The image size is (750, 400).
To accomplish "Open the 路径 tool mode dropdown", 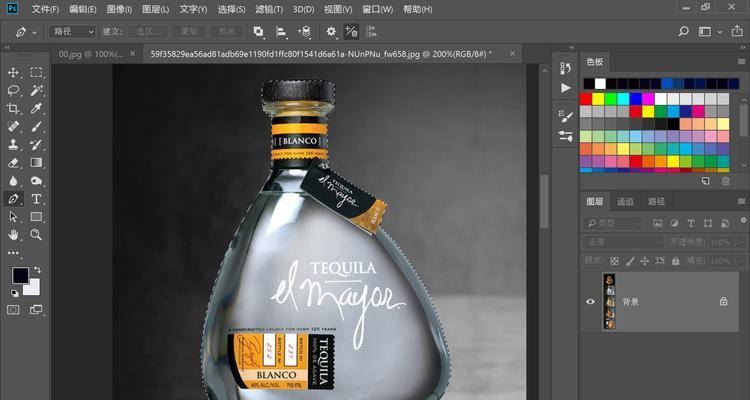I will pos(73,32).
